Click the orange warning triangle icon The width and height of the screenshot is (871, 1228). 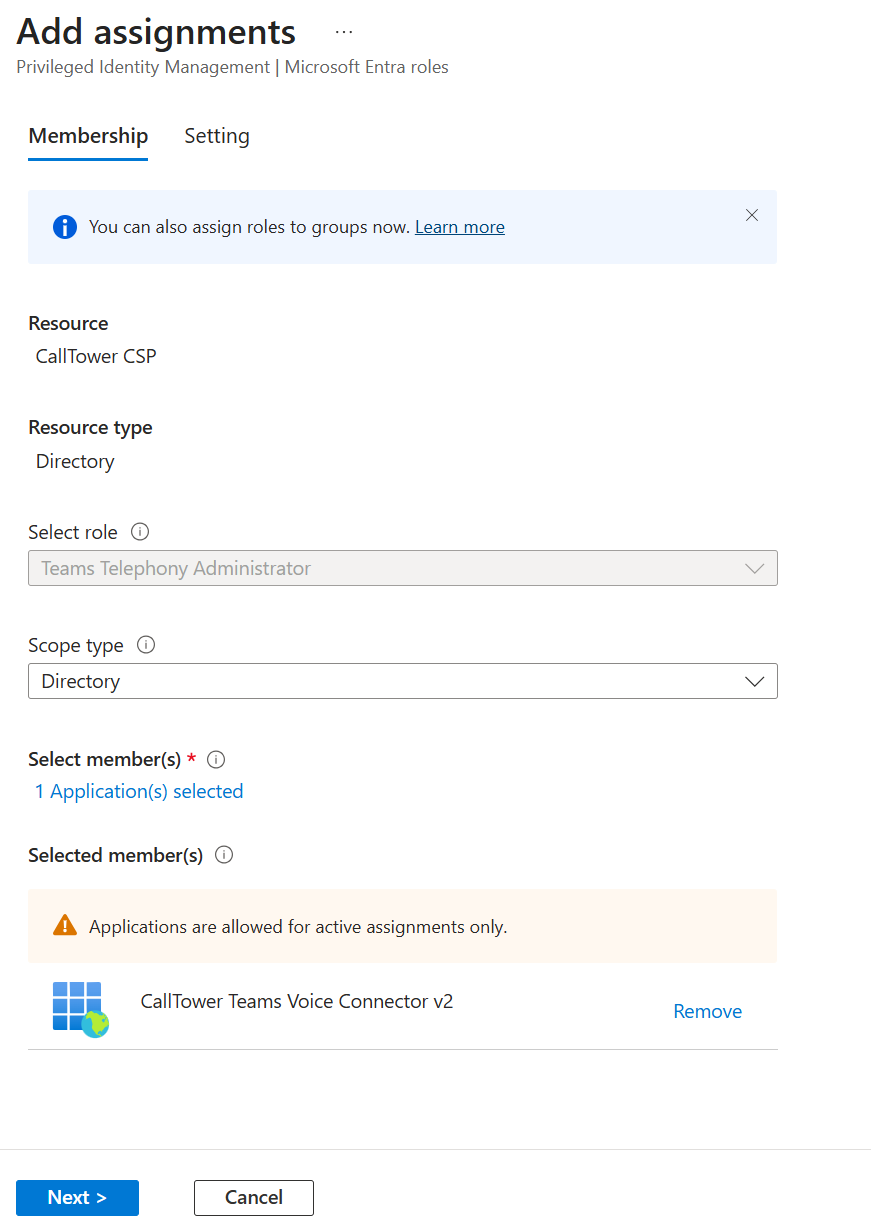(65, 925)
